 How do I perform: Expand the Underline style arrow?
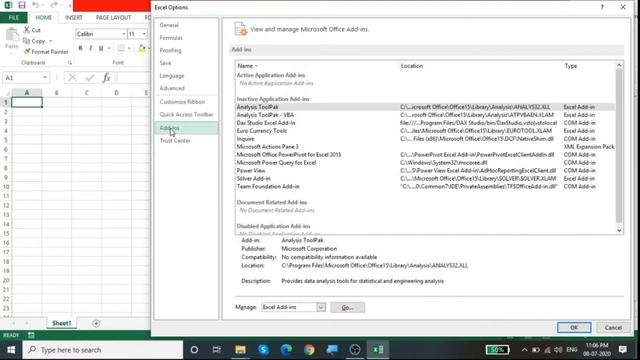pyautogui.click(x=109, y=48)
